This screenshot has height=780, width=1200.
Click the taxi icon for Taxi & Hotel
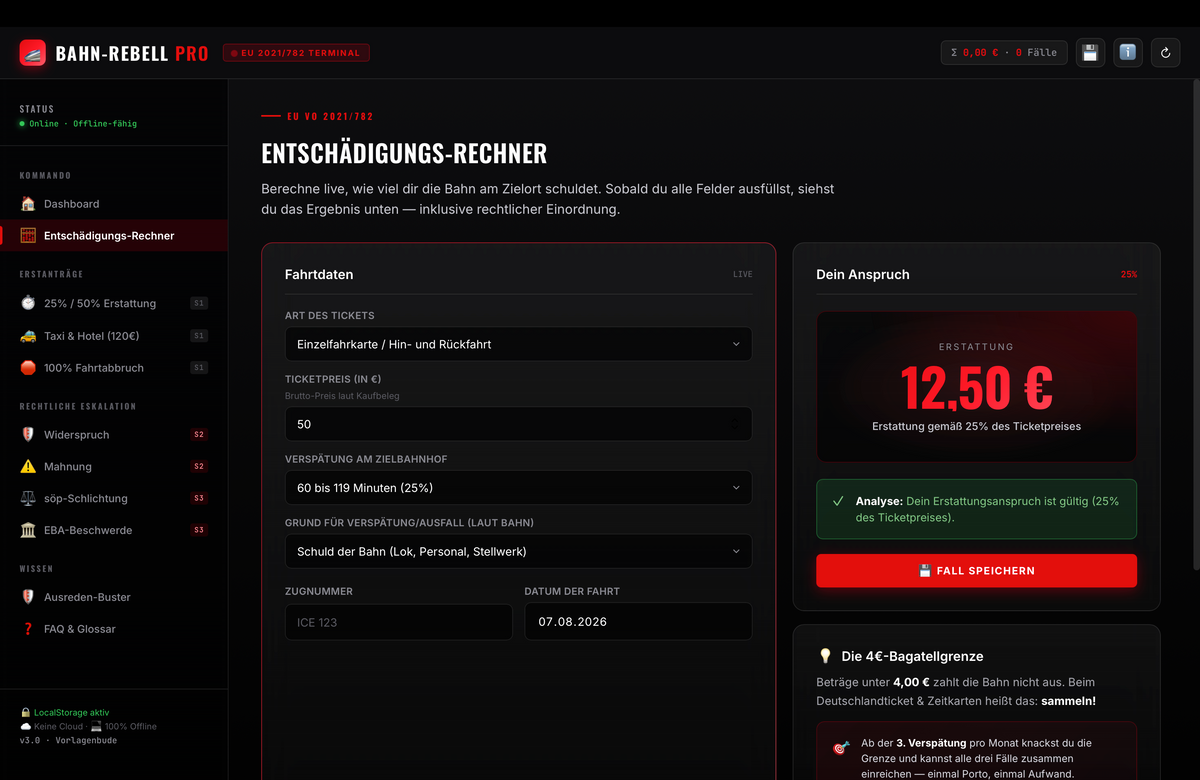click(x=28, y=336)
